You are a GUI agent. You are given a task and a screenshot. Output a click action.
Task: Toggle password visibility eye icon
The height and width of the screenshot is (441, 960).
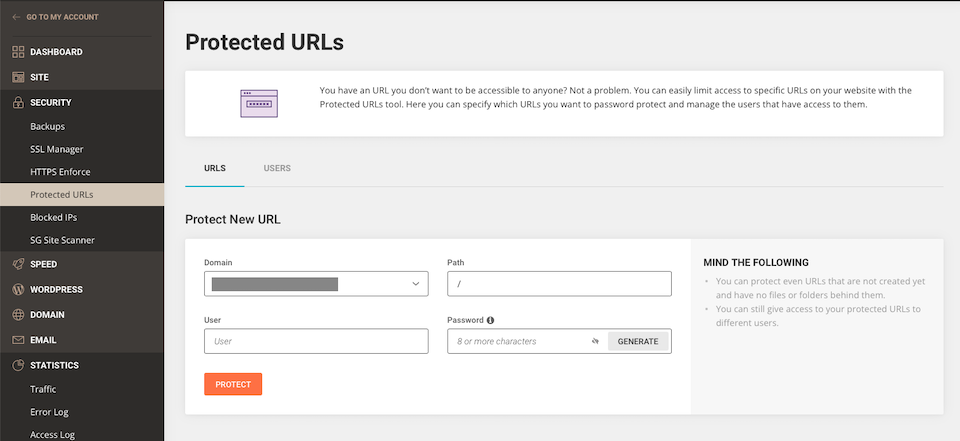(594, 341)
